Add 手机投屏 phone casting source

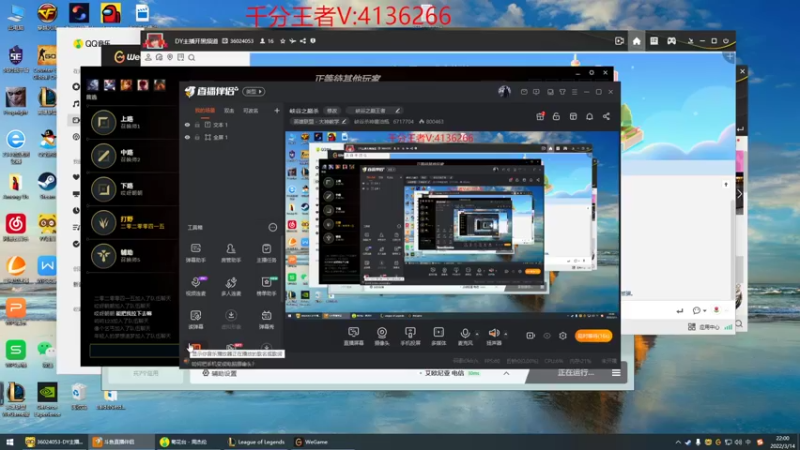point(410,336)
